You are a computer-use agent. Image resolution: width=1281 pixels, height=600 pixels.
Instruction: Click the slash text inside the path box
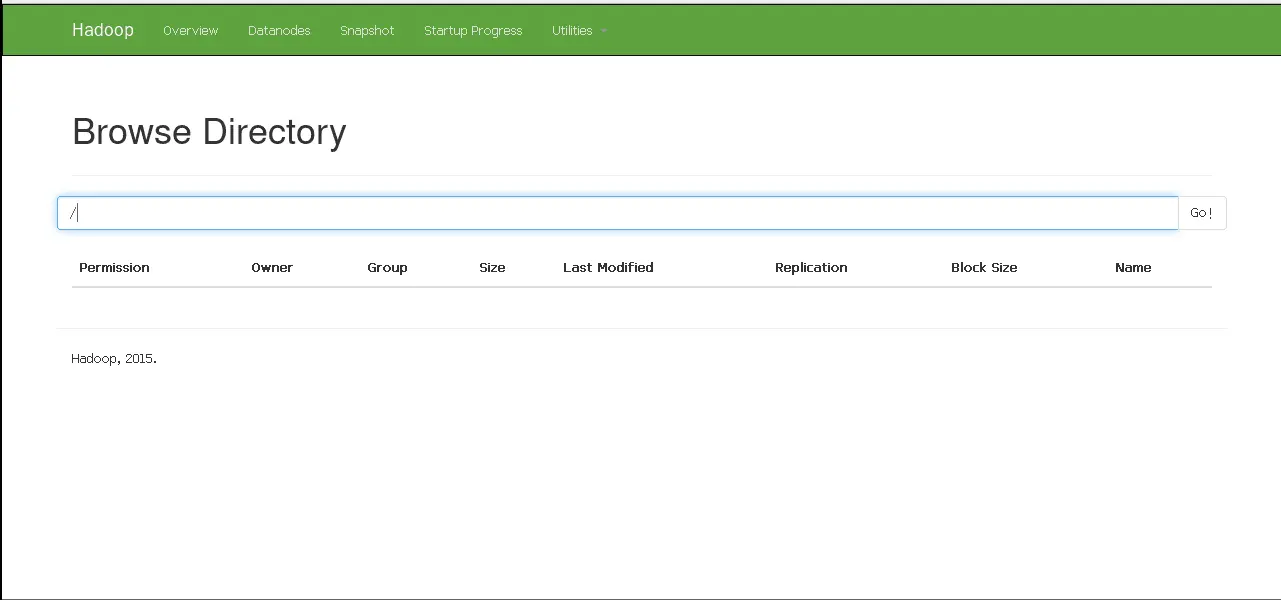coord(73,213)
